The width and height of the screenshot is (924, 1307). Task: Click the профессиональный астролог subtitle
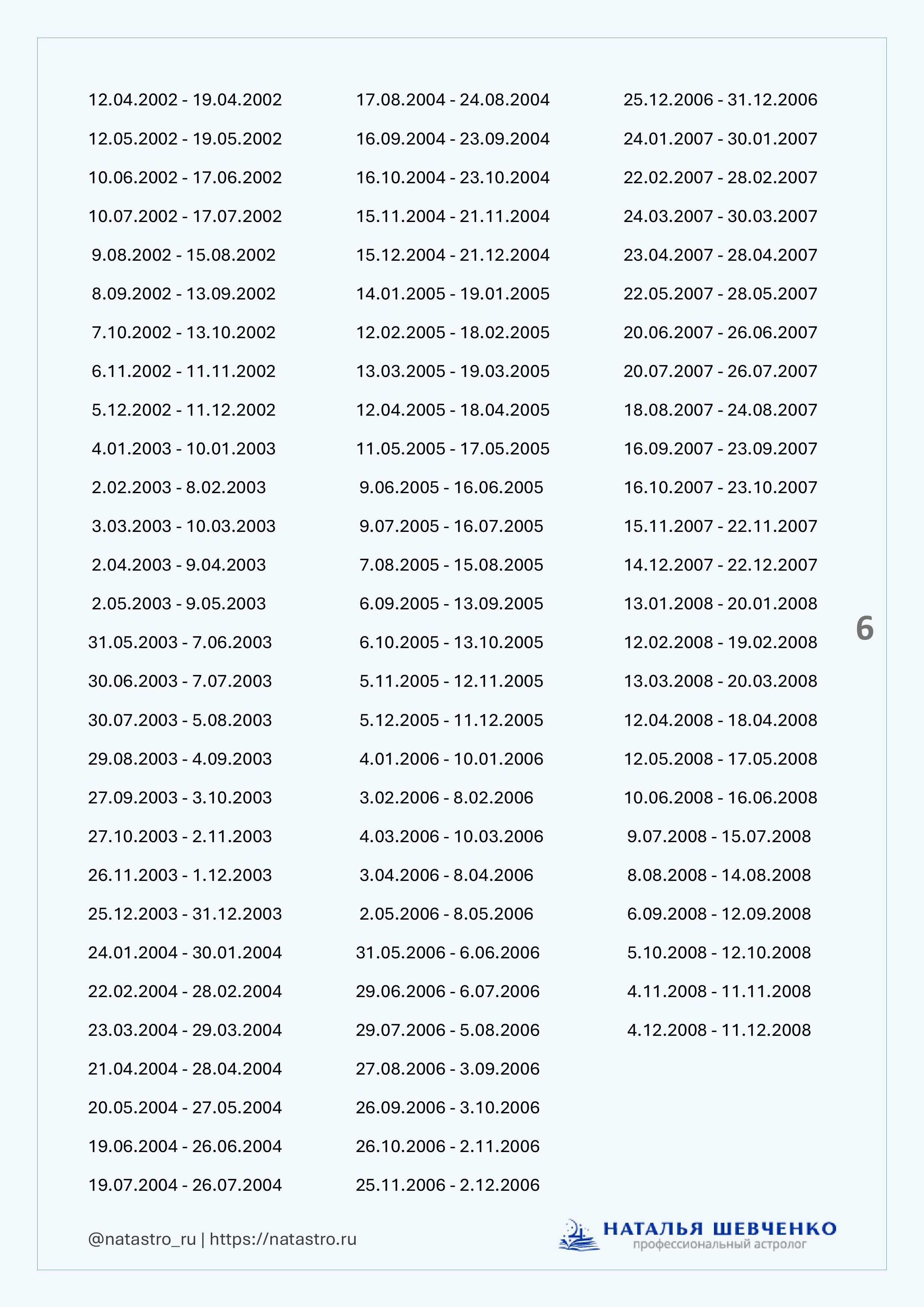pyautogui.click(x=720, y=1244)
